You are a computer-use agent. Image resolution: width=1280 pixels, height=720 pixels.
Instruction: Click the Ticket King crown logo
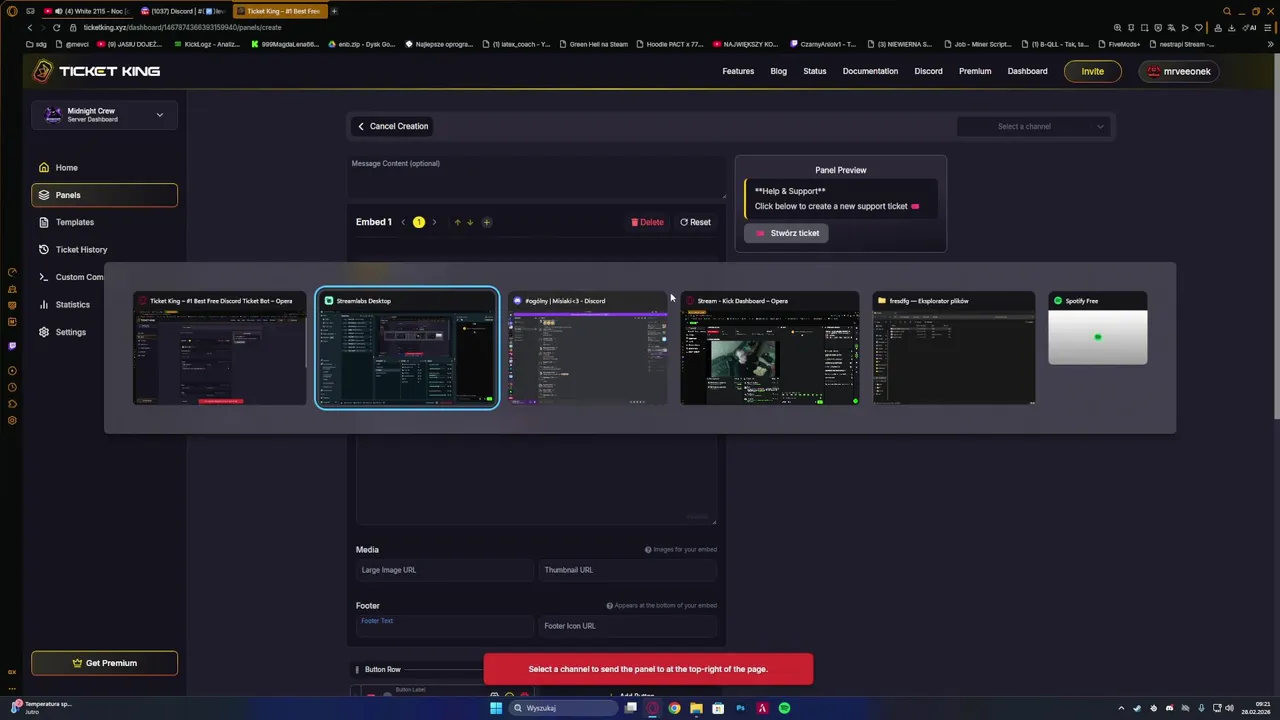point(43,71)
